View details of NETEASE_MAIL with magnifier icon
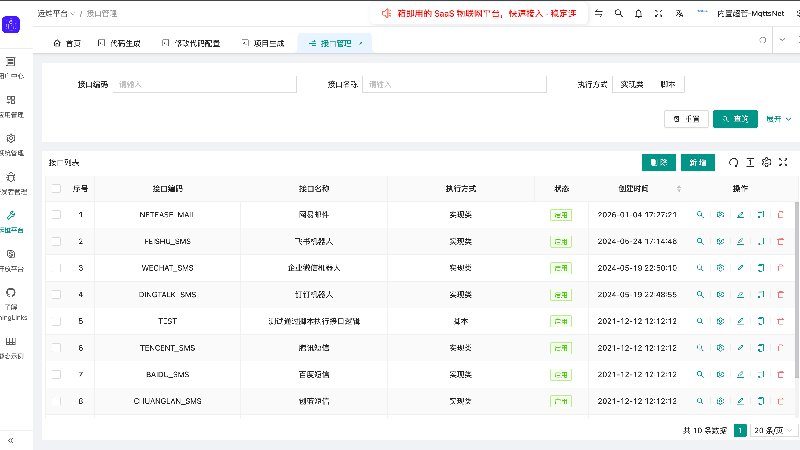Image resolution: width=800 pixels, height=450 pixels. [700, 215]
